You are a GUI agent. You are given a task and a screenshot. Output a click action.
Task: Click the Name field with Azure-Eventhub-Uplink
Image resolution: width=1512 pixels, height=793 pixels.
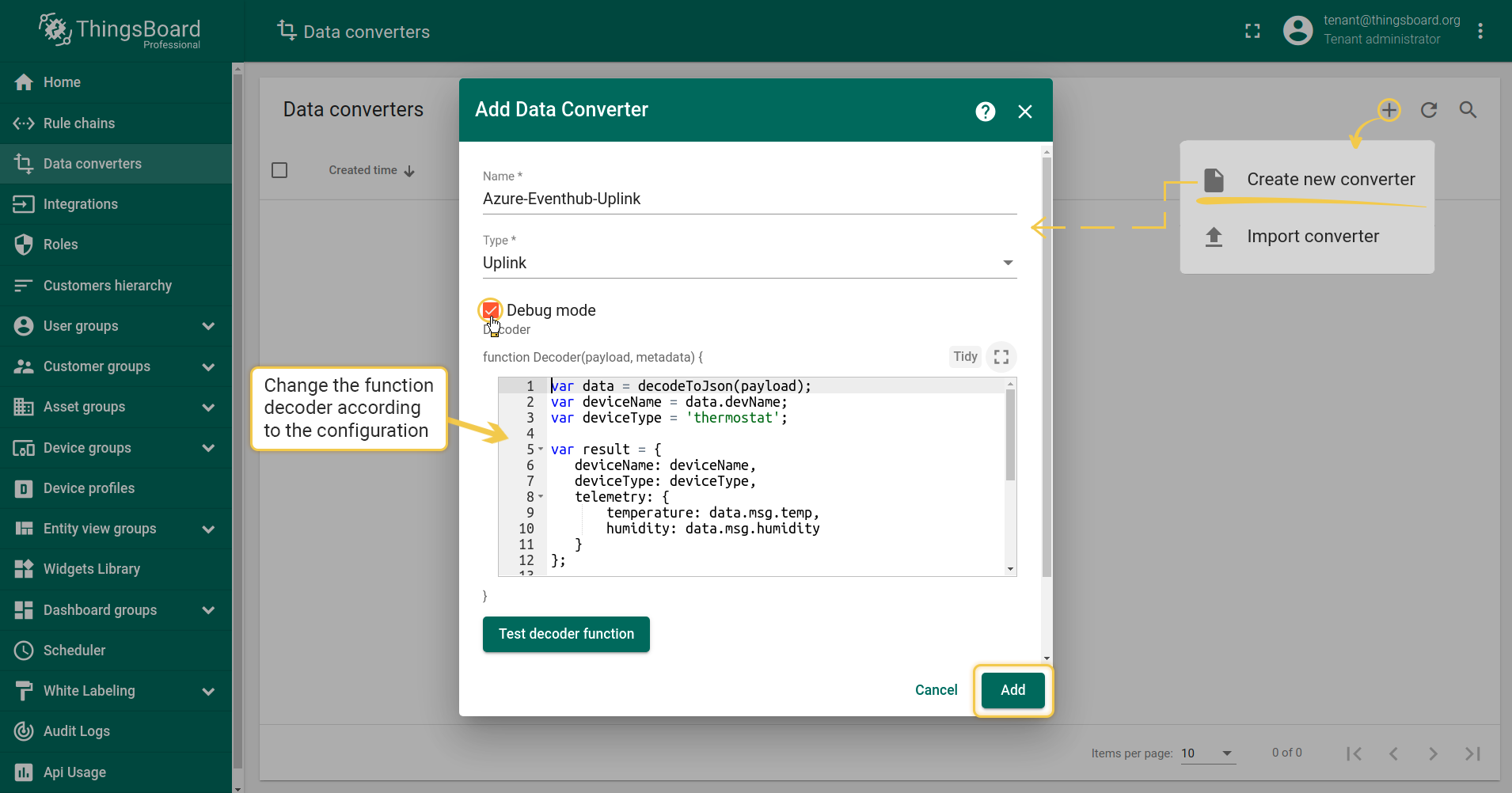(749, 199)
